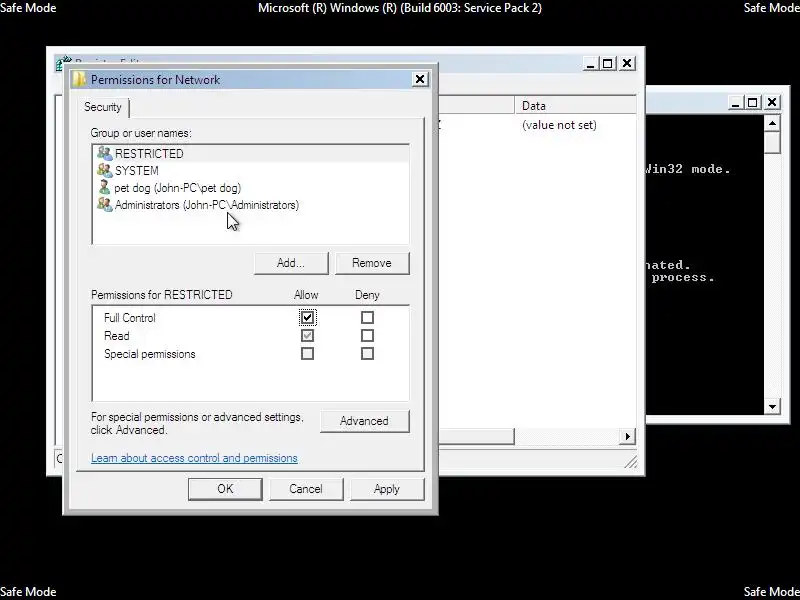Open the Security tab
The height and width of the screenshot is (600, 800).
103,107
